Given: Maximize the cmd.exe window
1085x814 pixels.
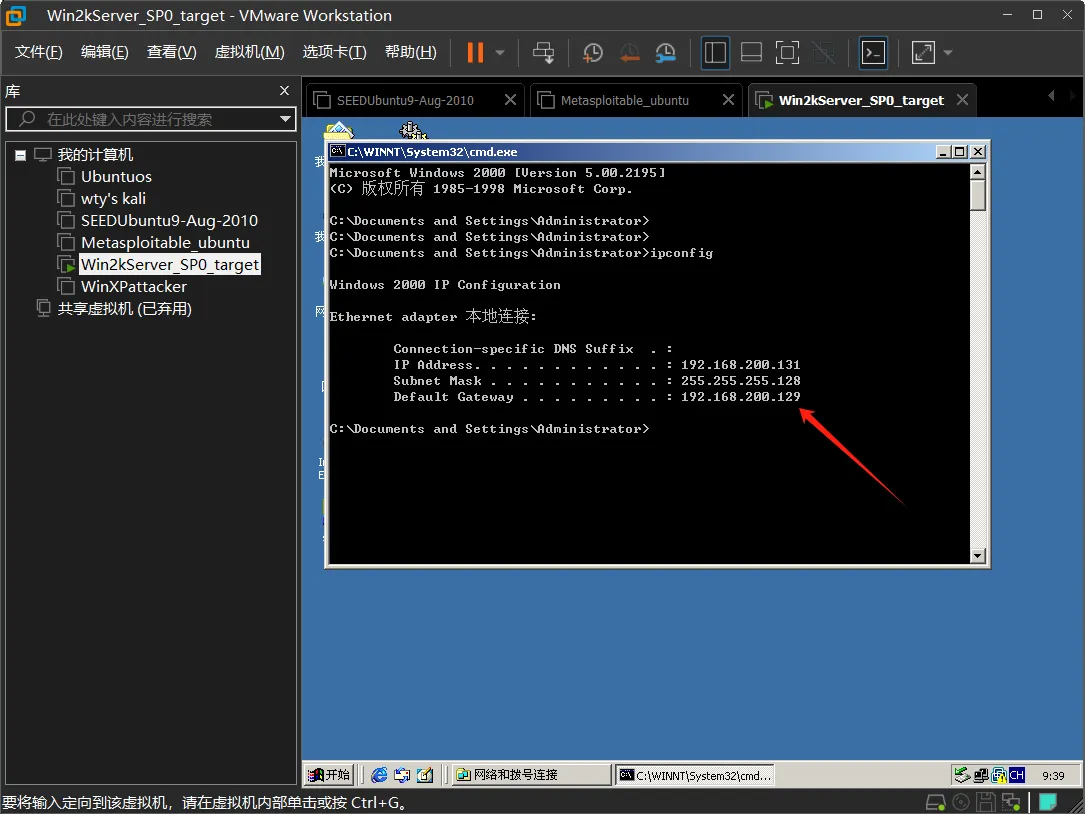Looking at the screenshot, I should click(x=959, y=152).
